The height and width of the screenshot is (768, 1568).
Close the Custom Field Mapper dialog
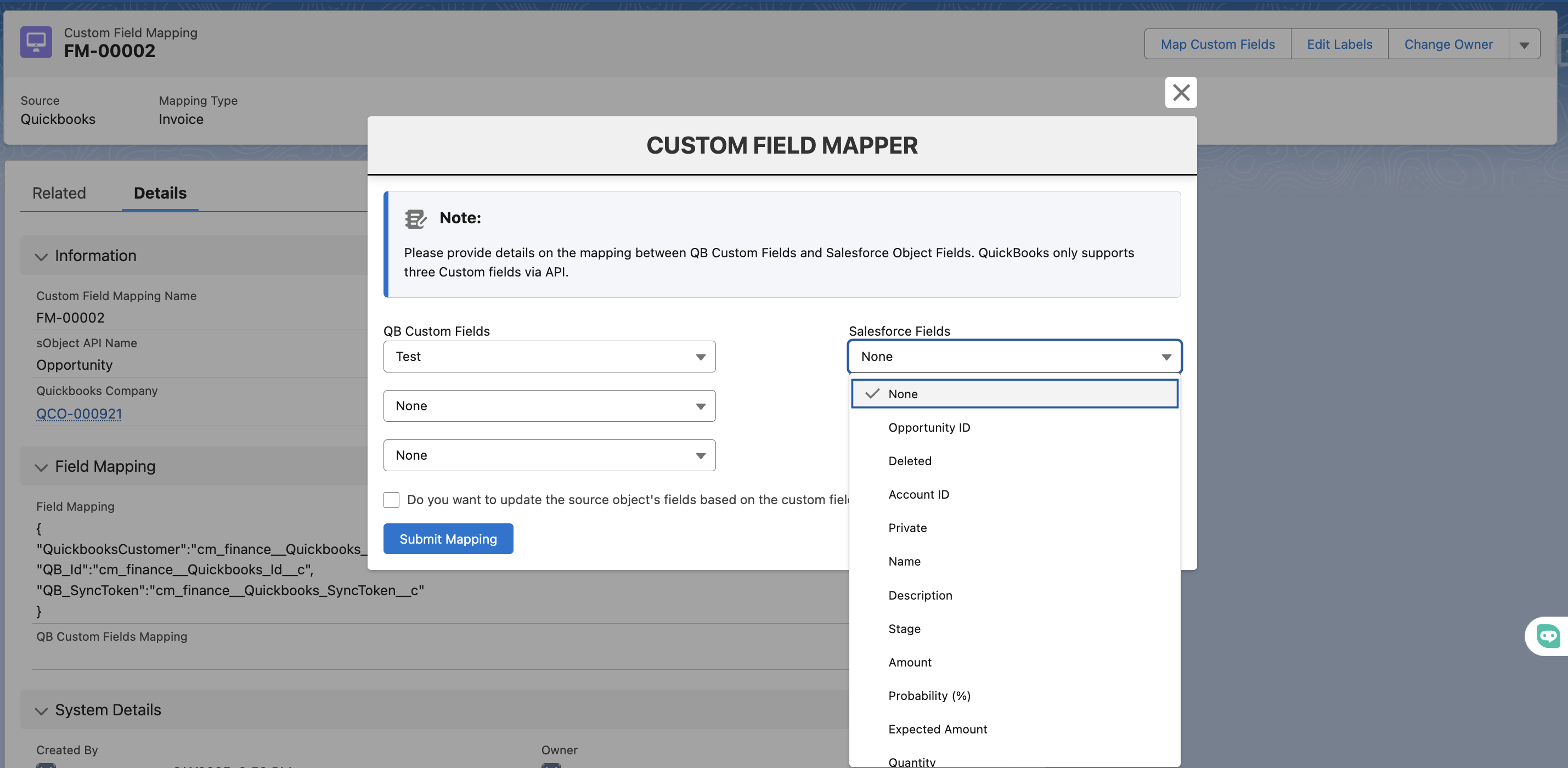1181,93
